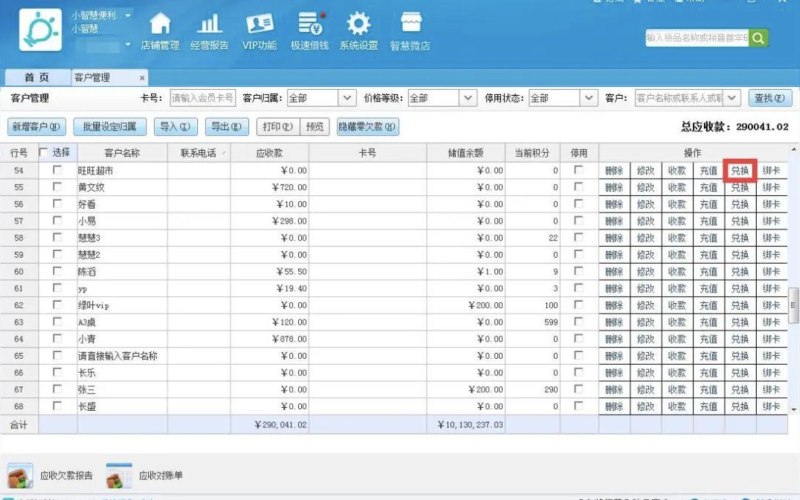
Task: Select customer name cell 长乐
Action: point(122,372)
